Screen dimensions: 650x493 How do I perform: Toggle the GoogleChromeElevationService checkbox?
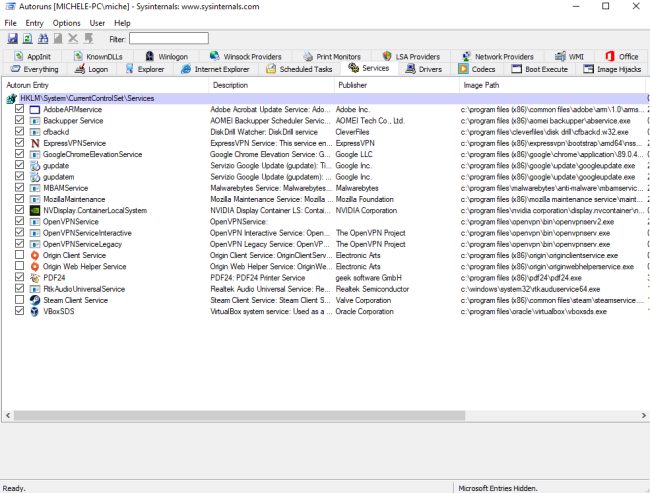tap(19, 154)
